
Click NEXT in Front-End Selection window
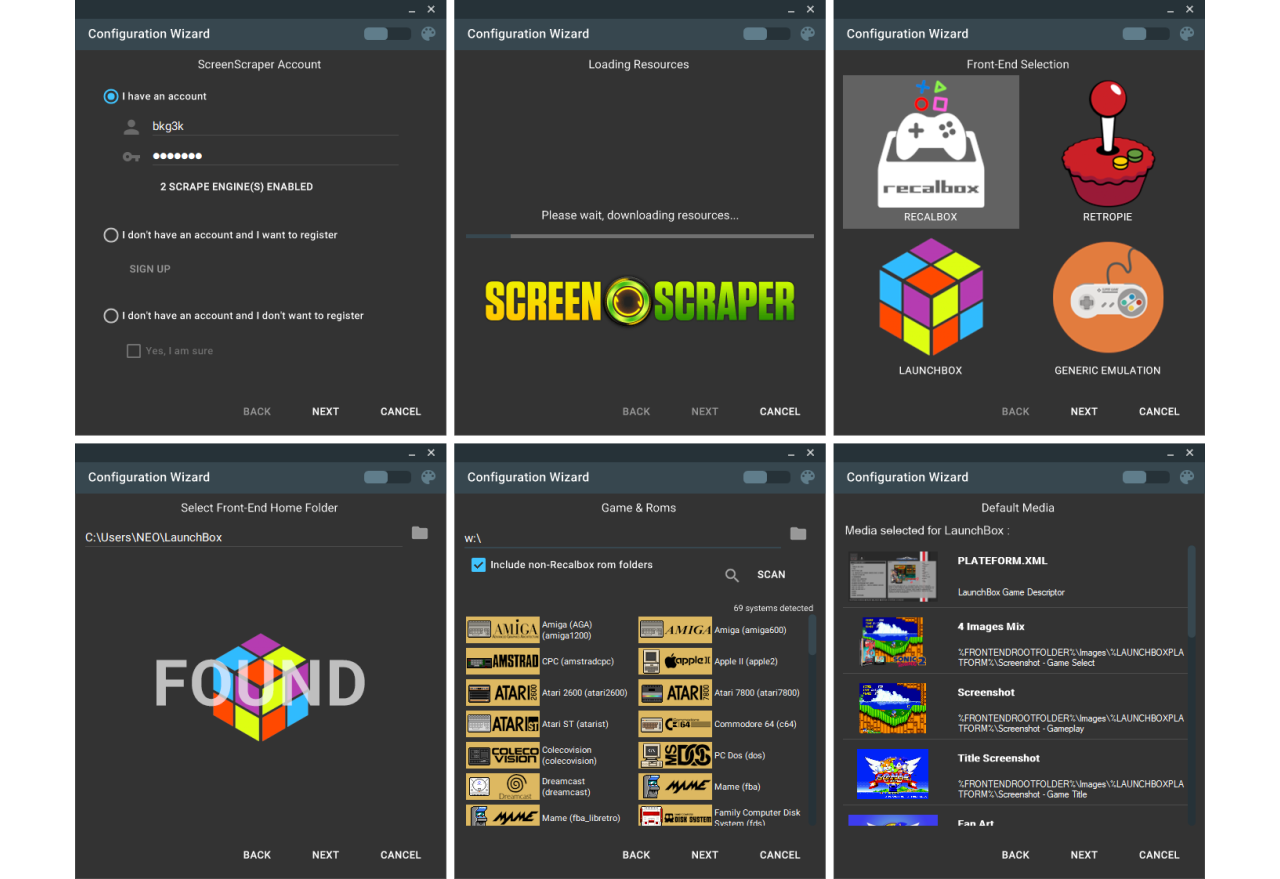[x=1084, y=411]
